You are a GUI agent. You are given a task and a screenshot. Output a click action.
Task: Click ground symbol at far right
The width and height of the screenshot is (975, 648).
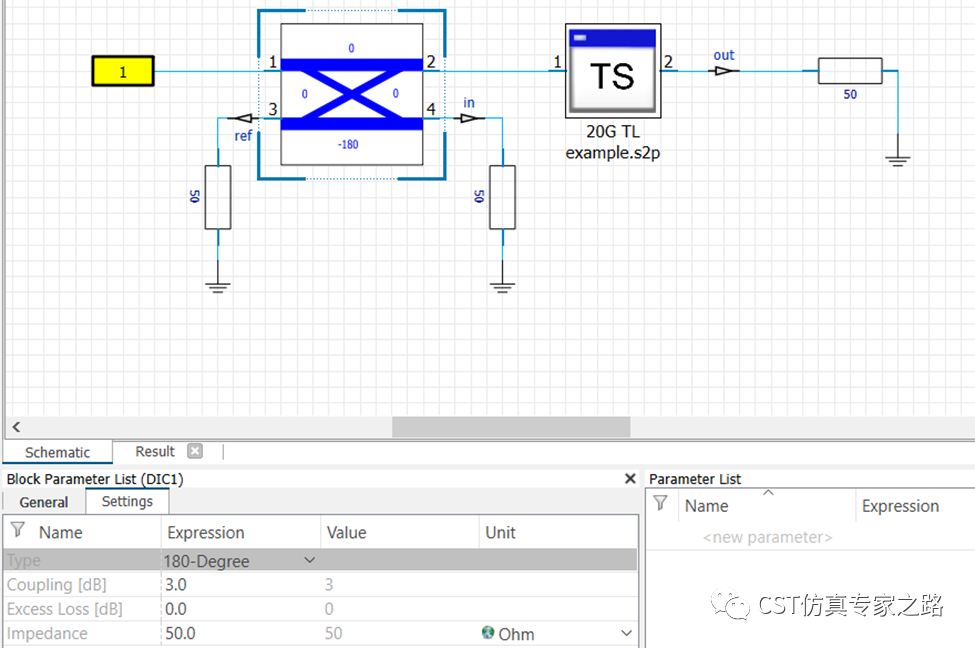pos(897,160)
